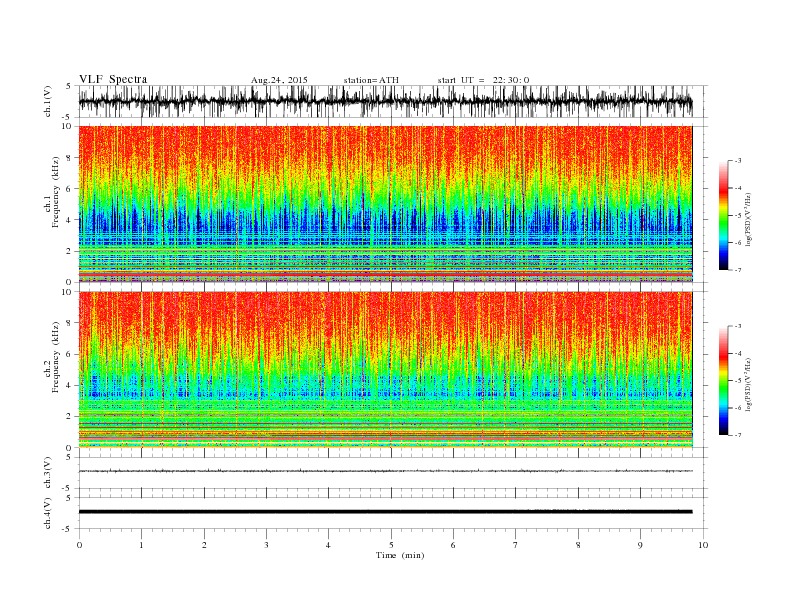Click the "Time (min)" x-axis label

(400, 555)
